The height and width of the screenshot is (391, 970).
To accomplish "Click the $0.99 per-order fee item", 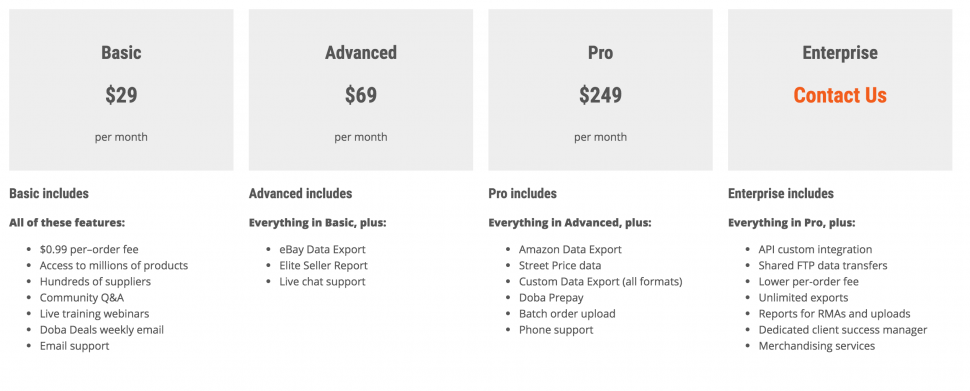I will click(x=89, y=249).
